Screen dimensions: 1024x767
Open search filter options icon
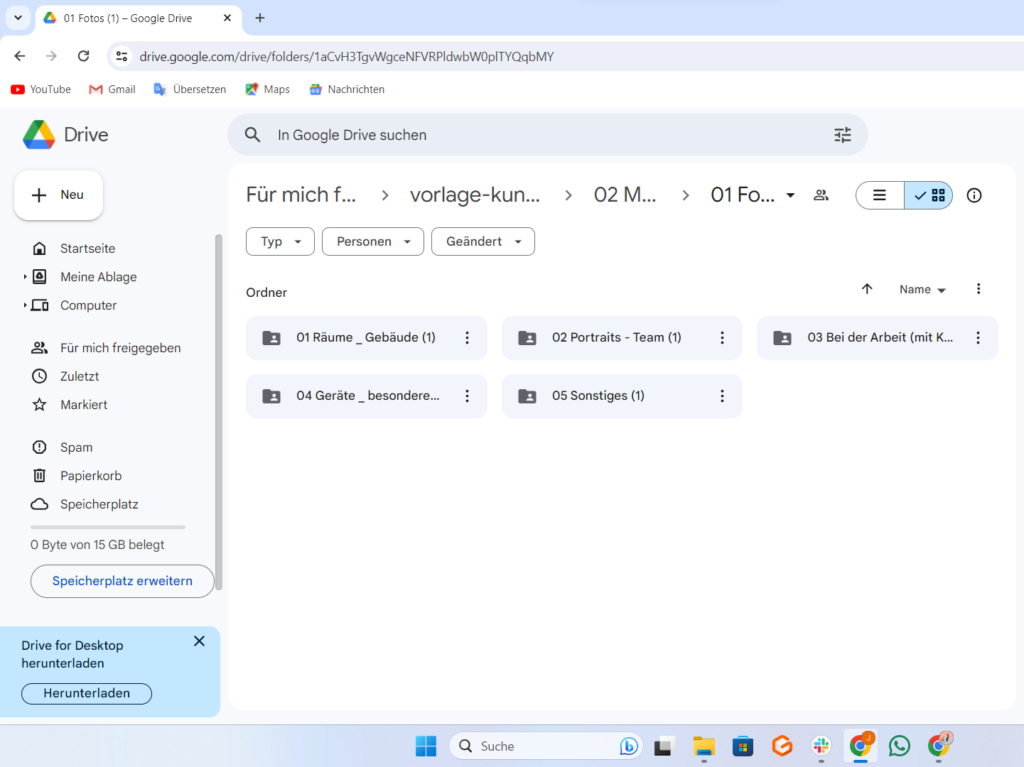click(x=842, y=135)
